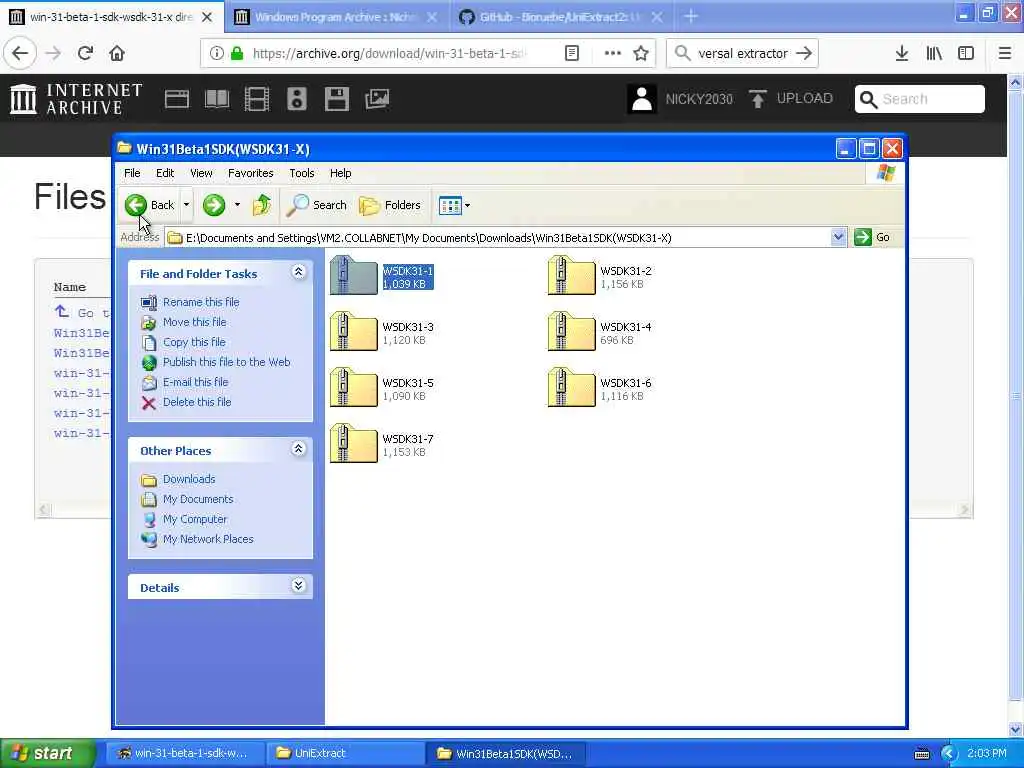The width and height of the screenshot is (1024, 768).
Task: Open the Edit menu in Explorer
Action: point(165,173)
